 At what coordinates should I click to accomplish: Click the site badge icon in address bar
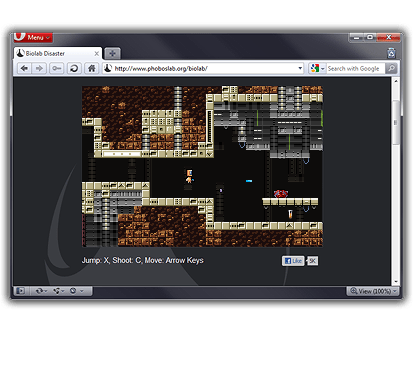coord(108,68)
